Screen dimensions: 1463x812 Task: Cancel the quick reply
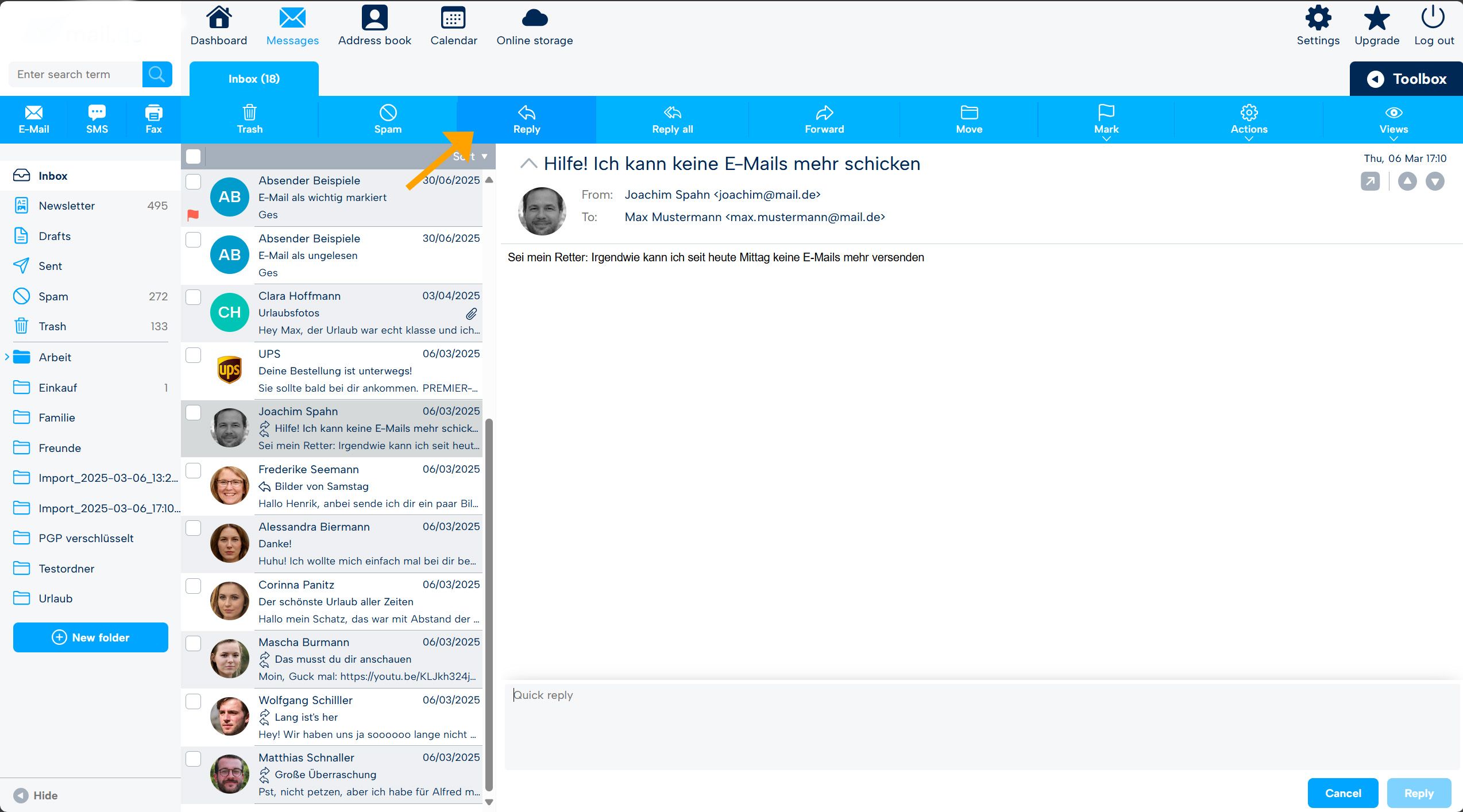tap(1343, 793)
